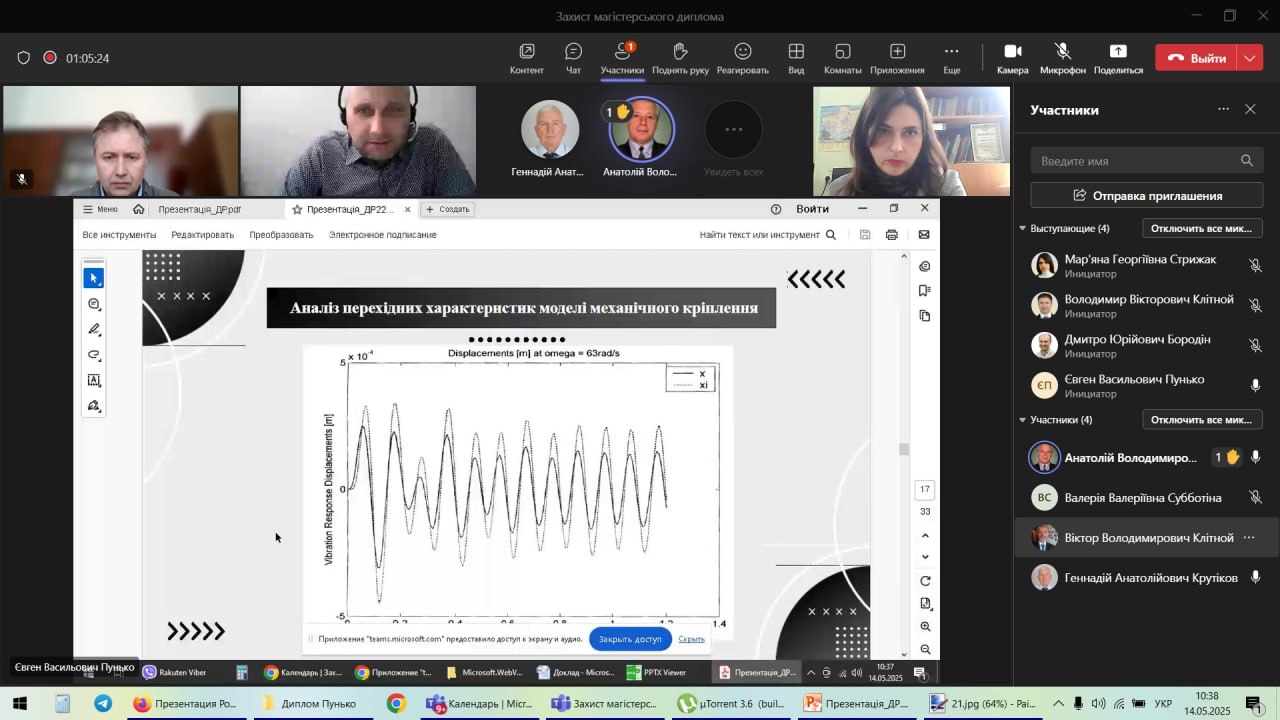The image size is (1280, 720).
Task: Open the meeting Чат
Action: (573, 58)
